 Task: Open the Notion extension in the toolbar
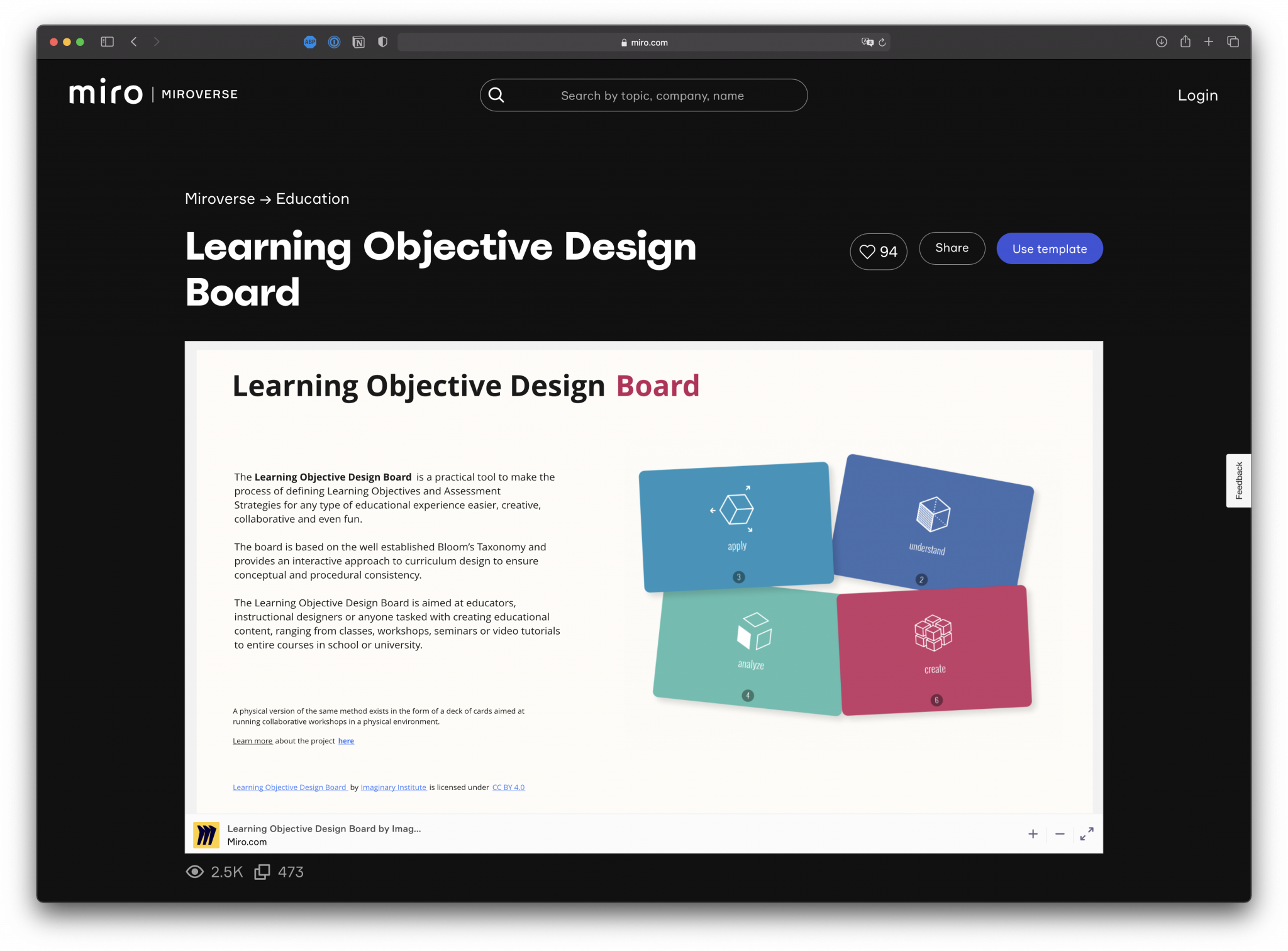[358, 42]
